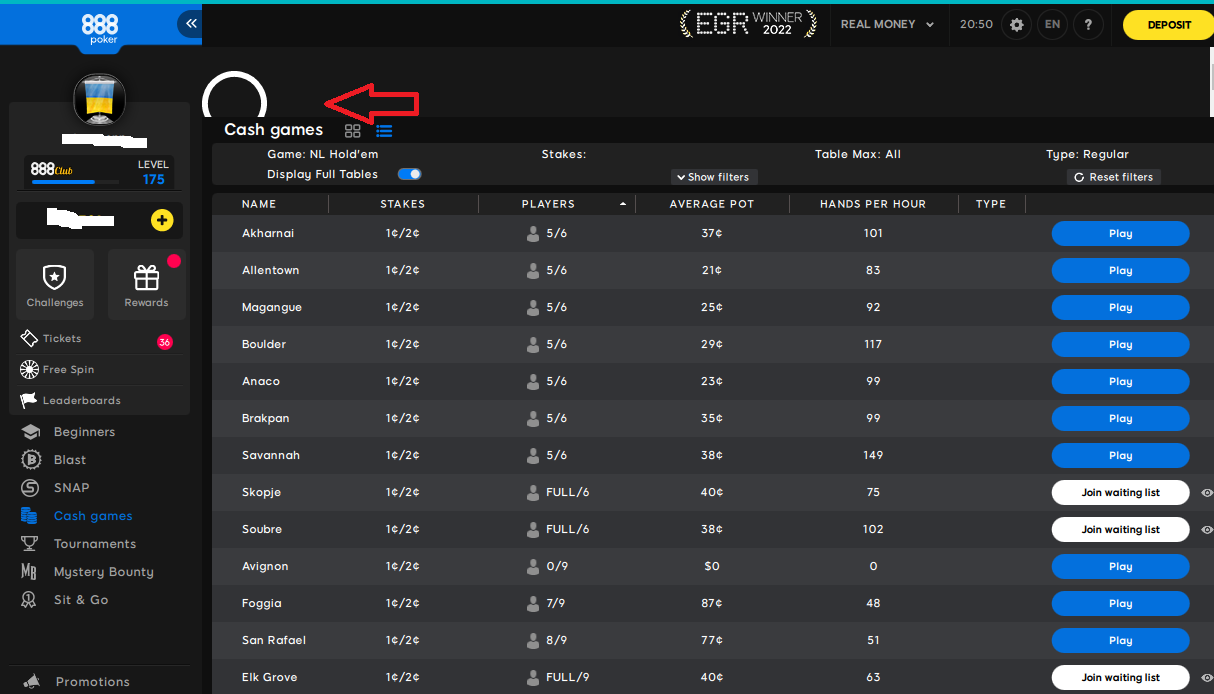Join waiting list for Elk Grove
This screenshot has width=1214, height=694.
[1120, 677]
